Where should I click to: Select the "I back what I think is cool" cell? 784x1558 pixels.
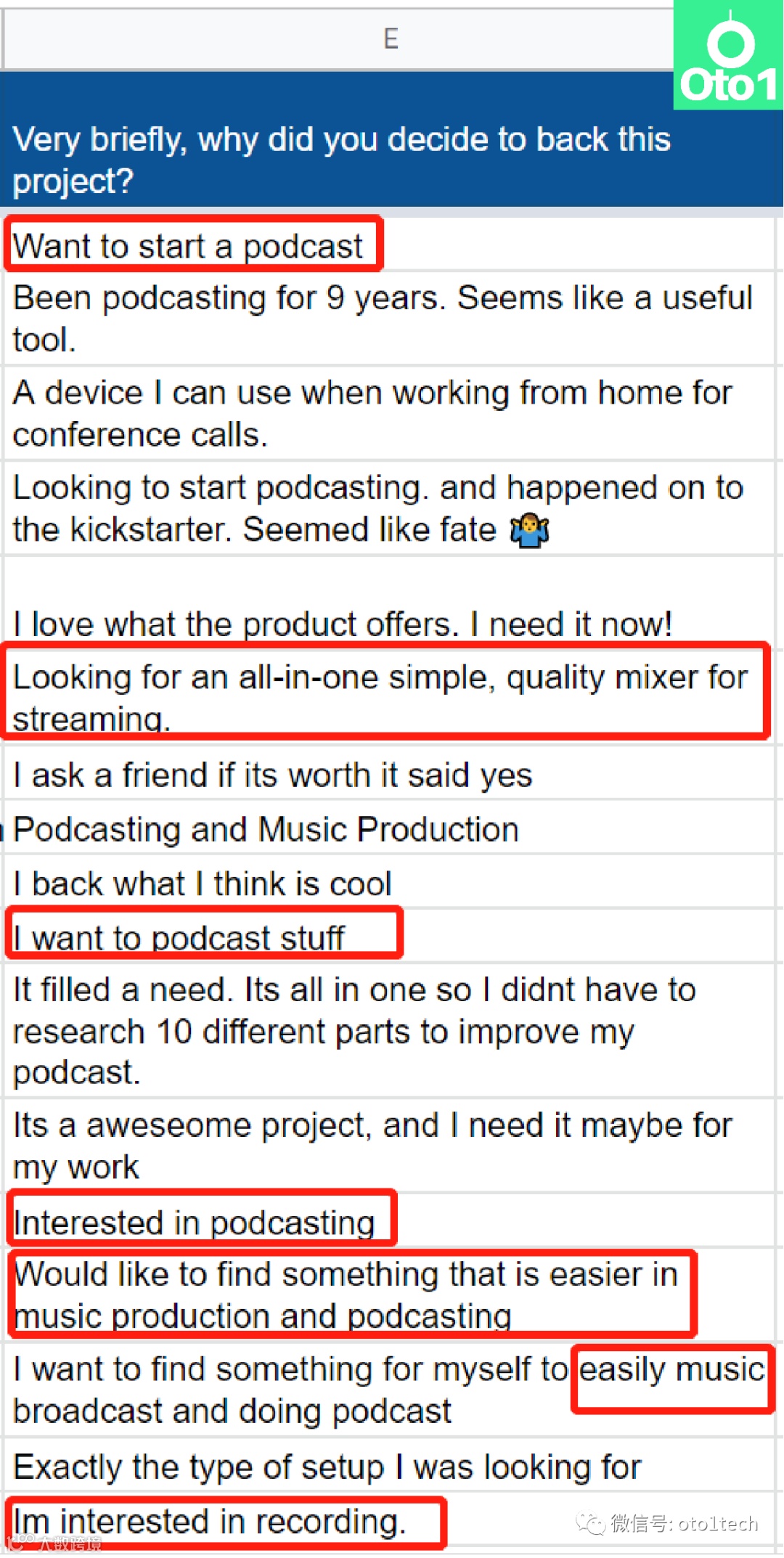(x=203, y=884)
